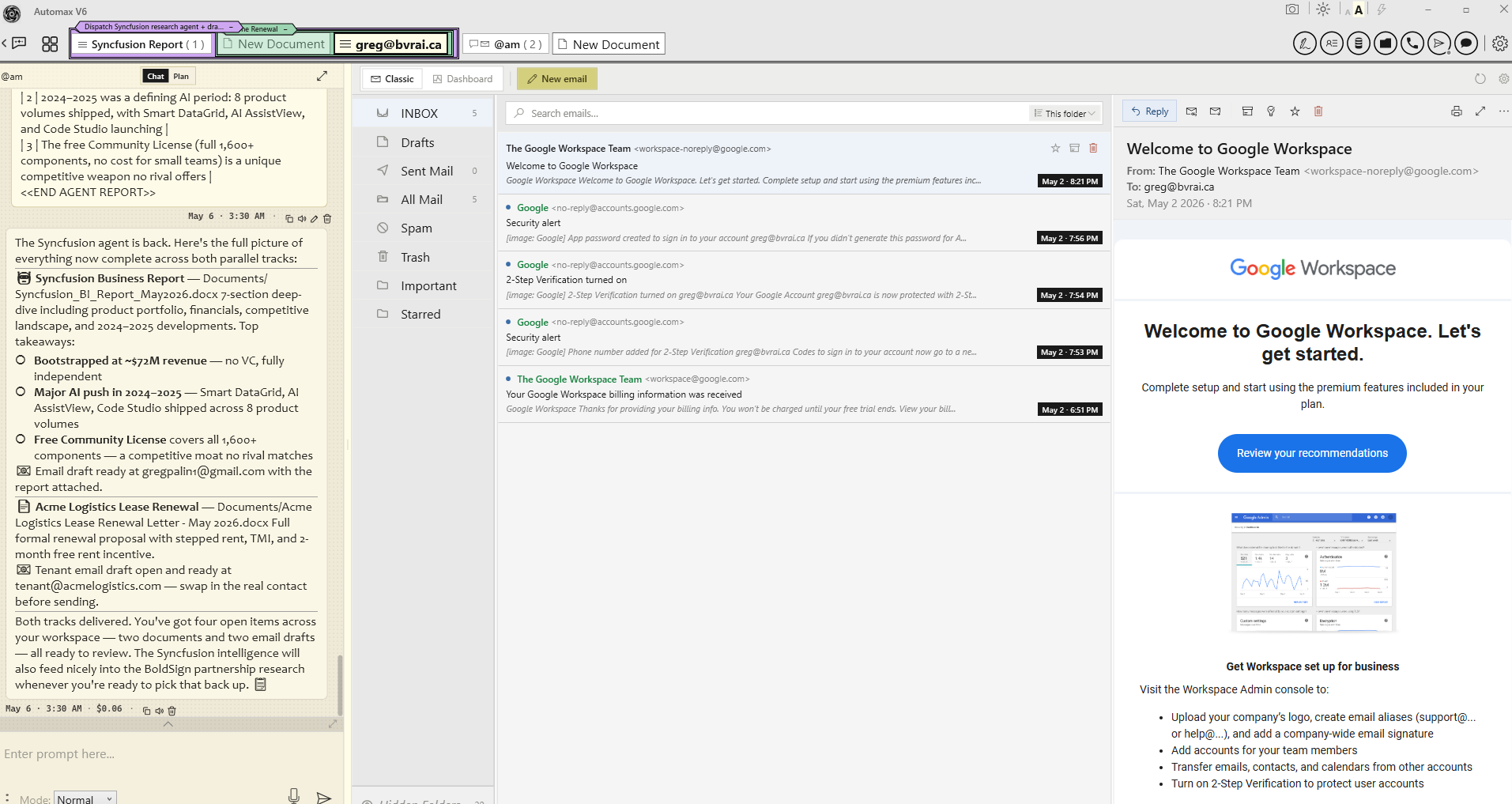Click the chat history scrollbar

pyautogui.click(x=340, y=684)
